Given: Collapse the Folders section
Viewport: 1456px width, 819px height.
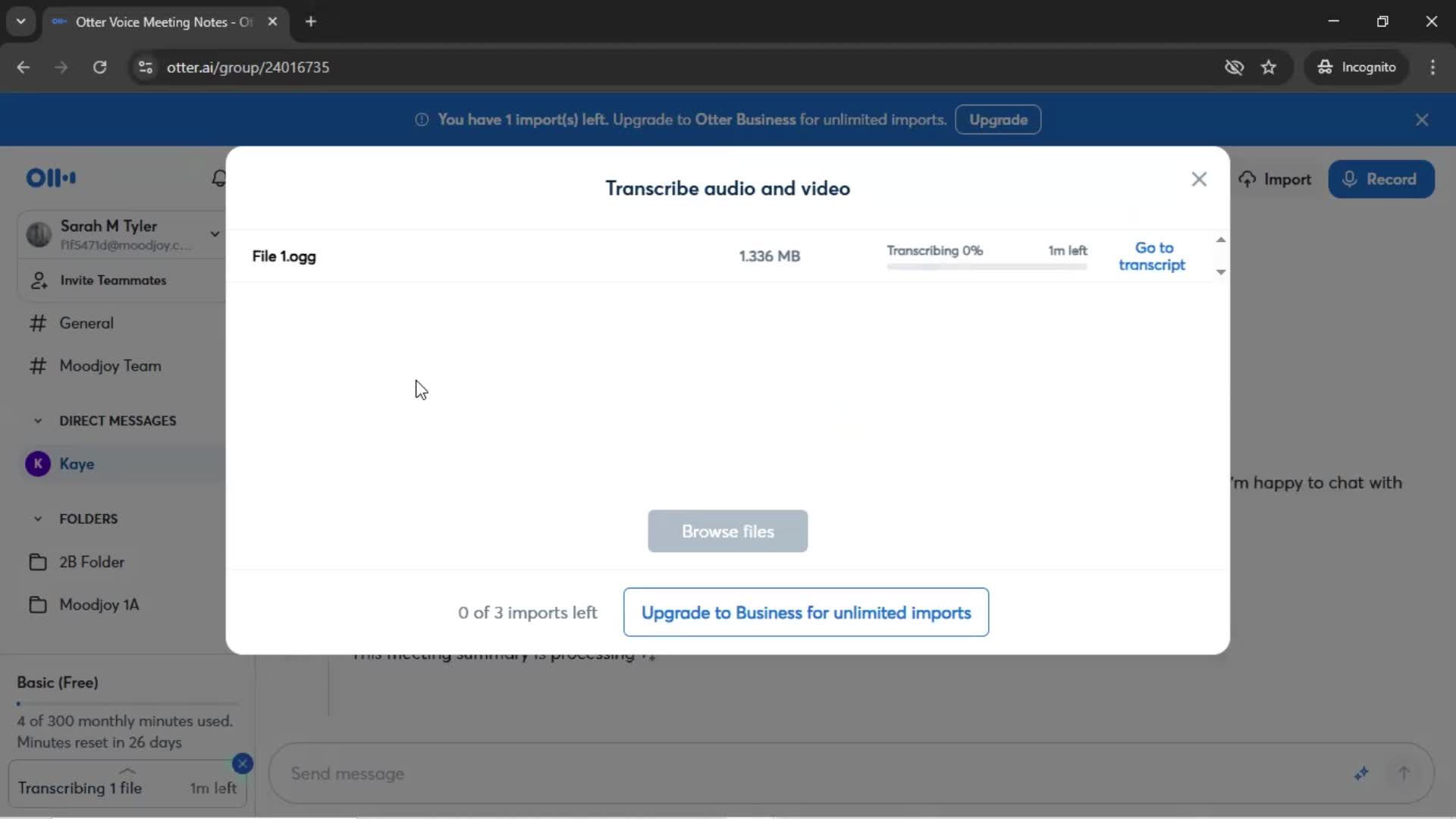Looking at the screenshot, I should pyautogui.click(x=38, y=519).
